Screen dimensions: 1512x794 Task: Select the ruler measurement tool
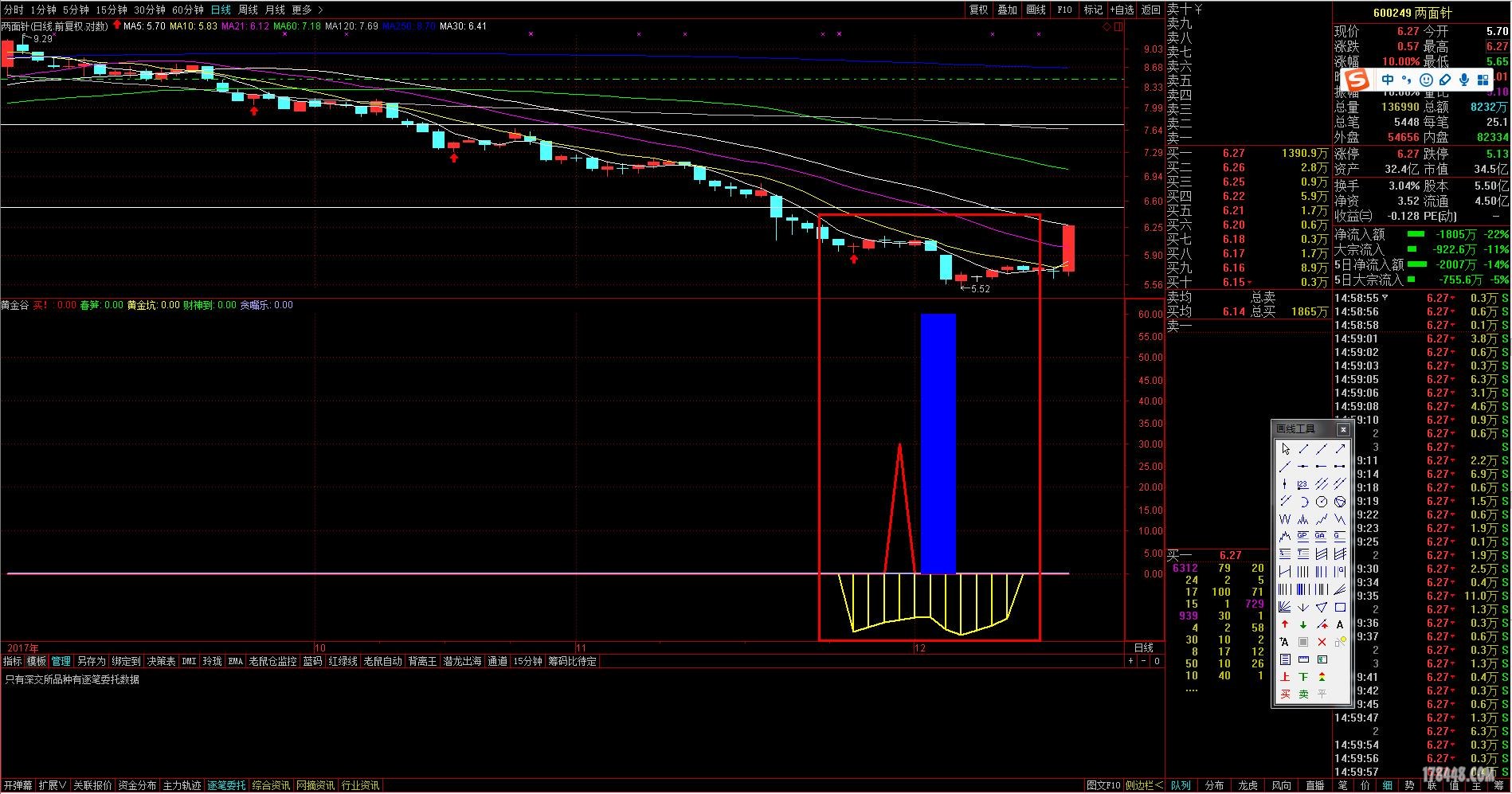click(1303, 659)
